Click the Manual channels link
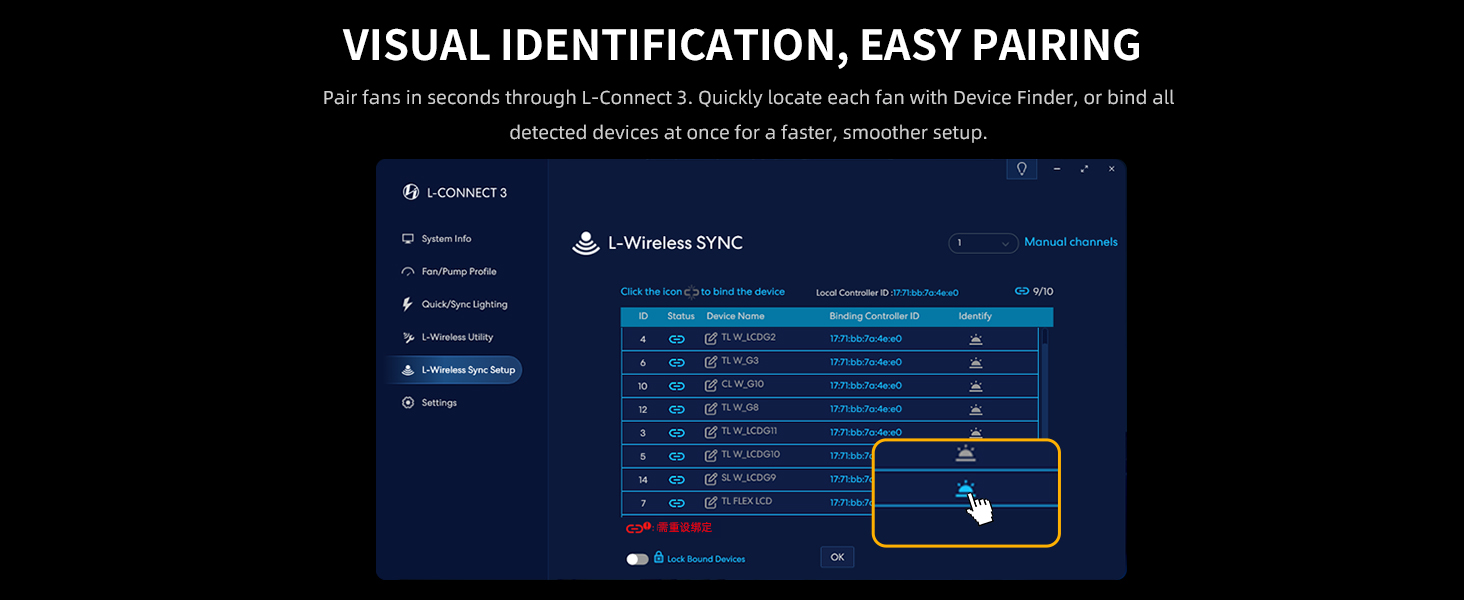 1071,242
